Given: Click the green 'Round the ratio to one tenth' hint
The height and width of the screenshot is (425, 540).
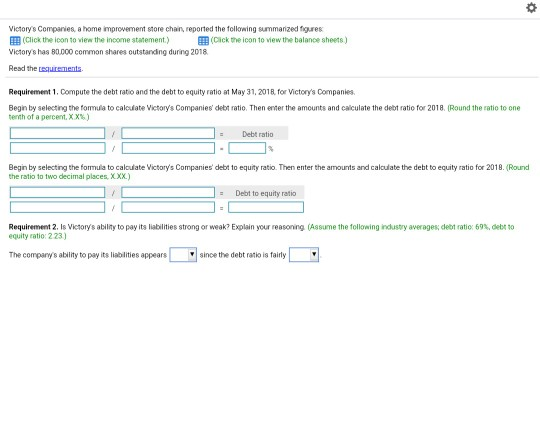Looking at the screenshot, I should 264,112.
